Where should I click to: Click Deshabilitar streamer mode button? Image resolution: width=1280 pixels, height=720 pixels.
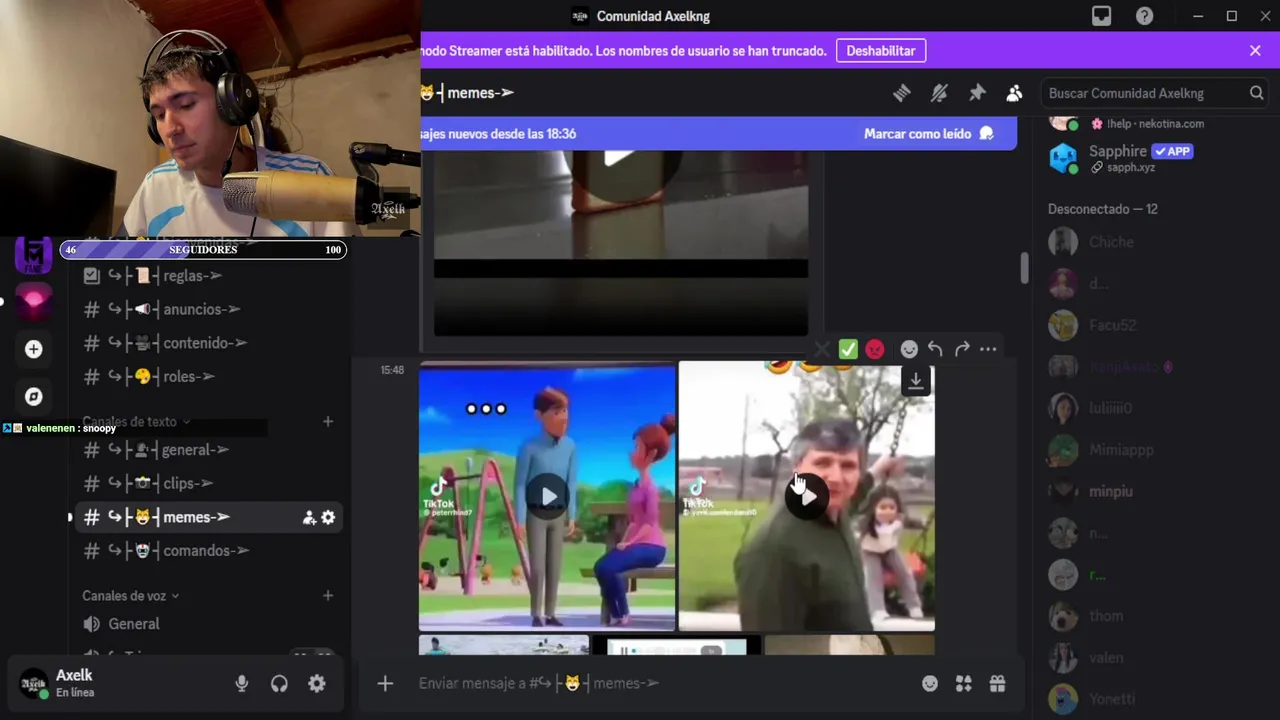point(881,50)
